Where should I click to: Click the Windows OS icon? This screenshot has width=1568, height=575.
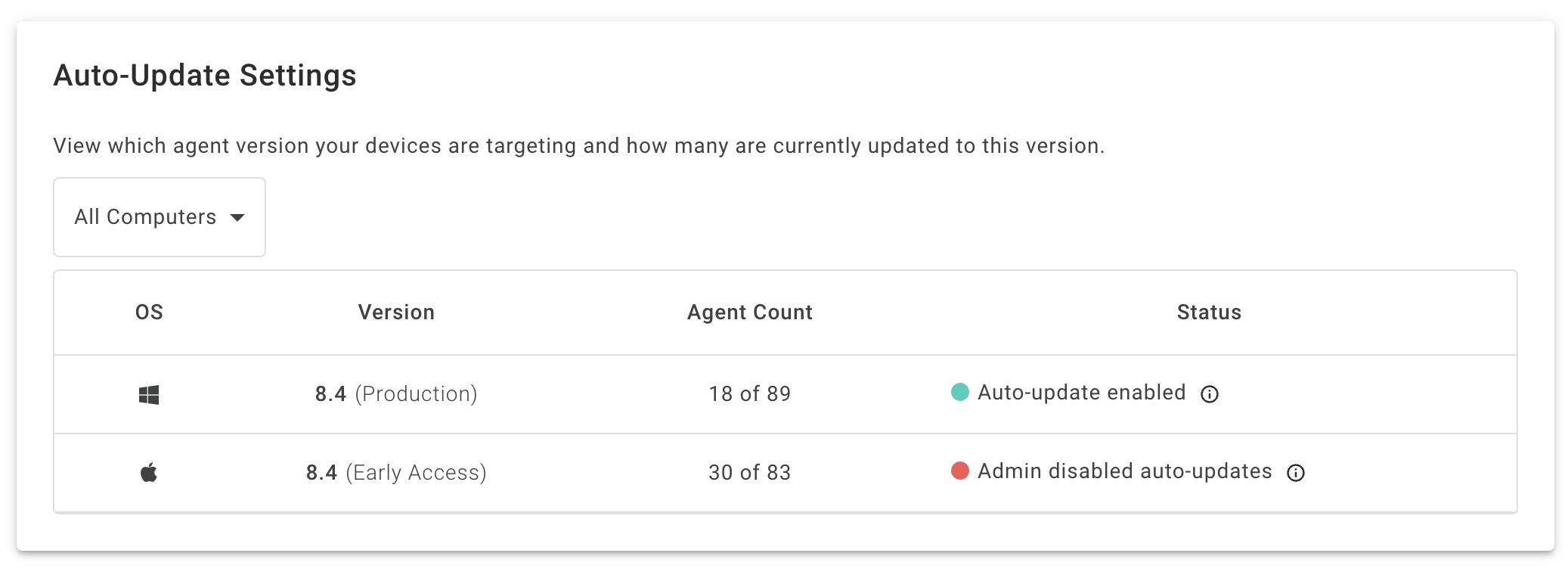[149, 395]
